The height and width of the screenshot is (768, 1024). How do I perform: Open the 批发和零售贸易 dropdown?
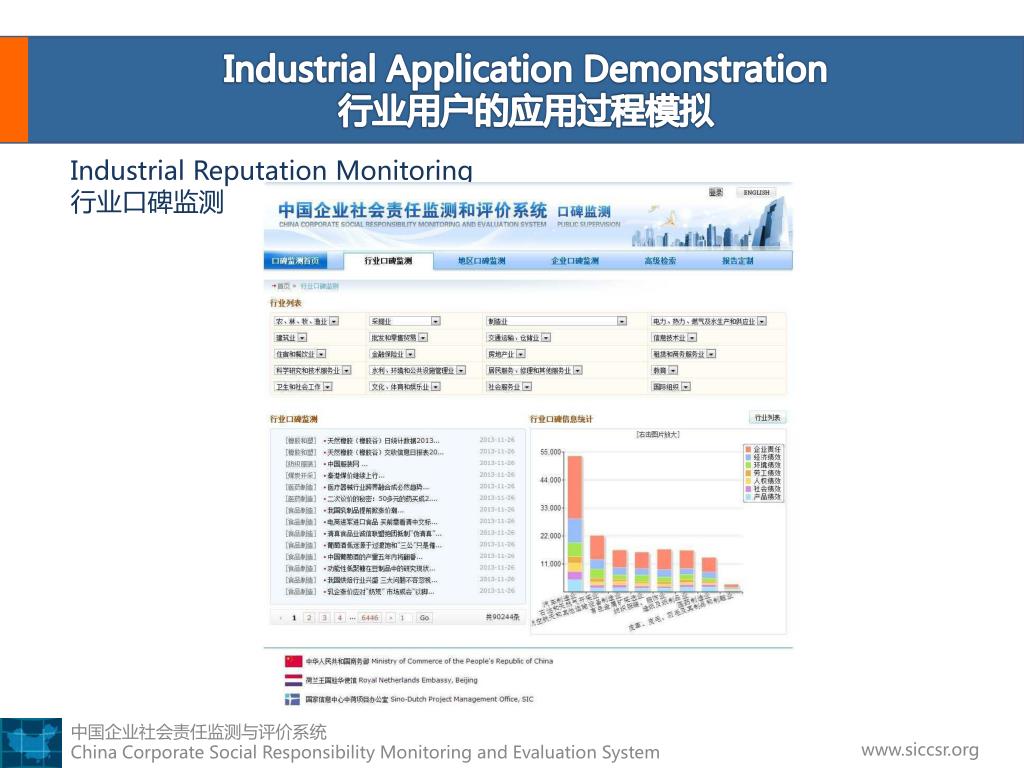point(399,338)
